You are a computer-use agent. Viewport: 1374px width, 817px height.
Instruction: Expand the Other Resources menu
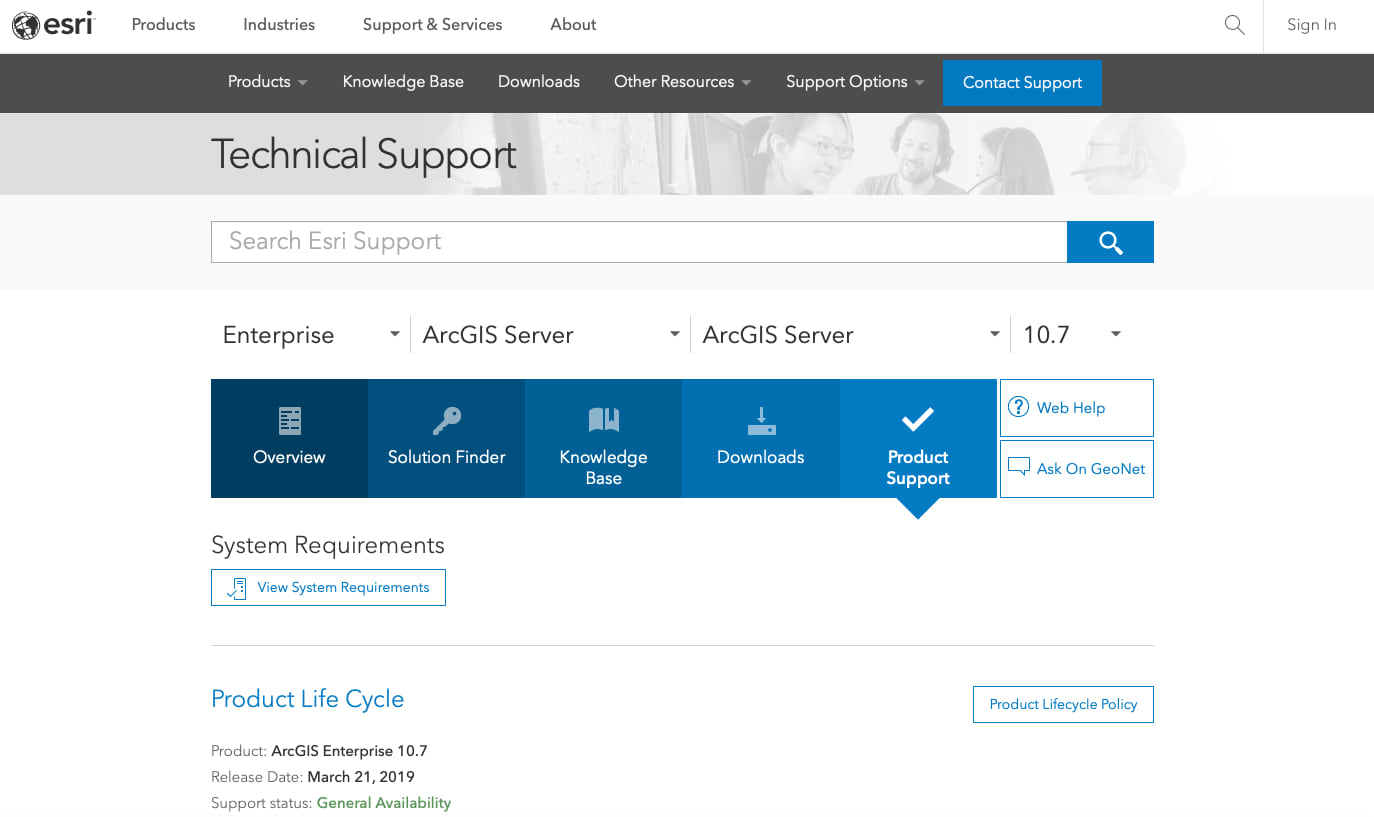(682, 82)
